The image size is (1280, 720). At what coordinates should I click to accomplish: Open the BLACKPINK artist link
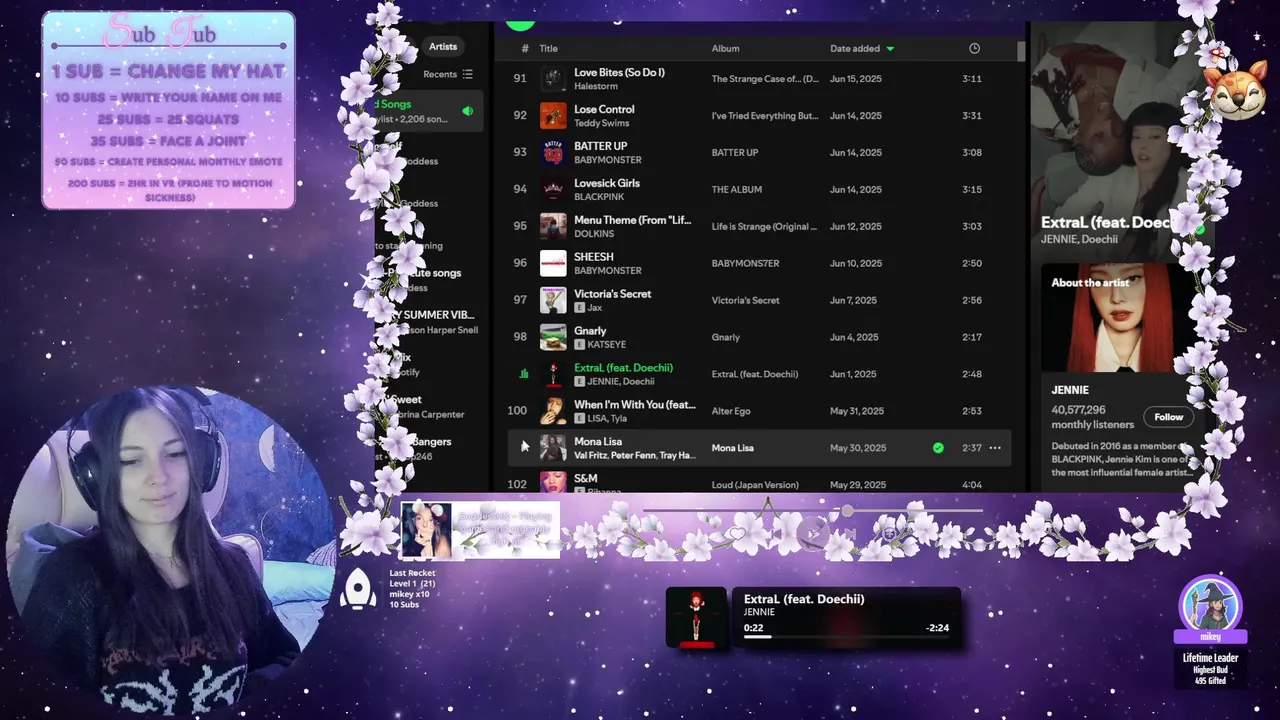pos(599,197)
